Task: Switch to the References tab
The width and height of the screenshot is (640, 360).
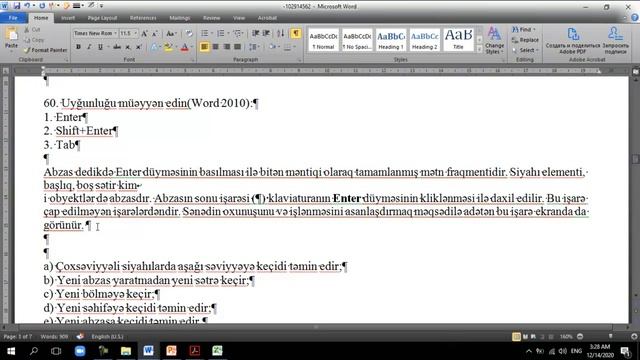Action: (143, 18)
